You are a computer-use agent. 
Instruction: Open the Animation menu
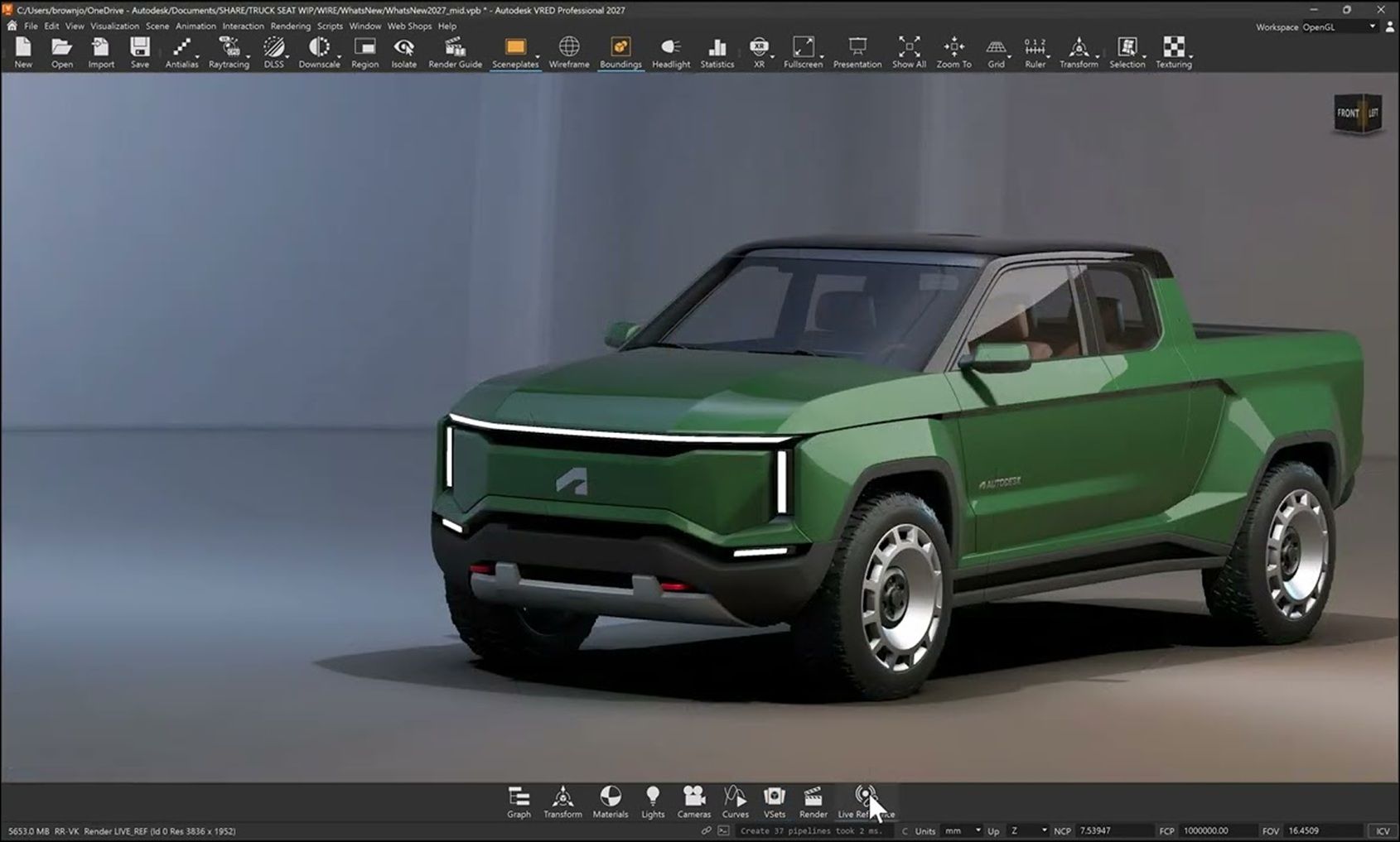[x=196, y=26]
